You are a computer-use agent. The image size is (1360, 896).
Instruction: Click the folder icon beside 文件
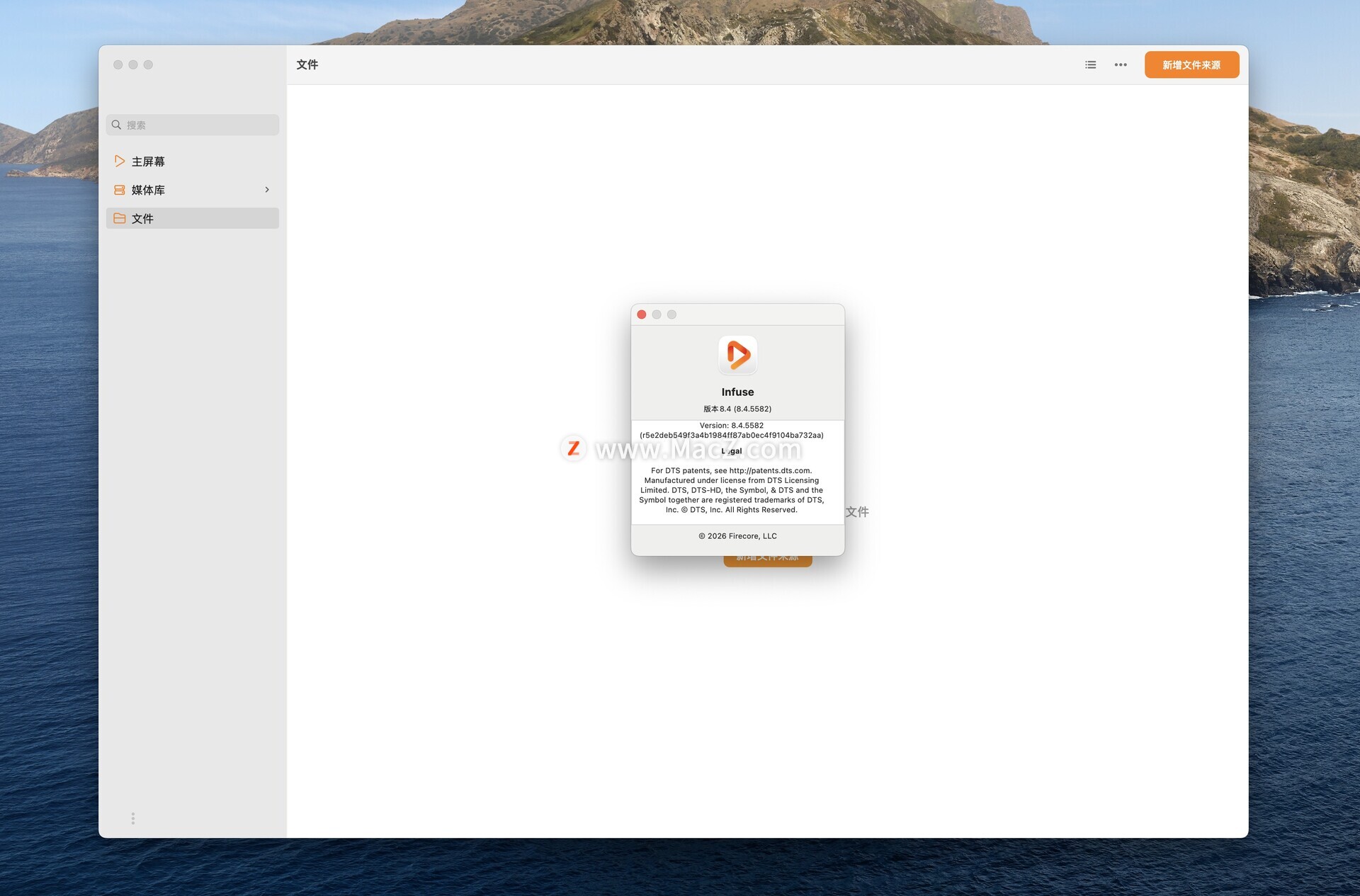point(119,218)
